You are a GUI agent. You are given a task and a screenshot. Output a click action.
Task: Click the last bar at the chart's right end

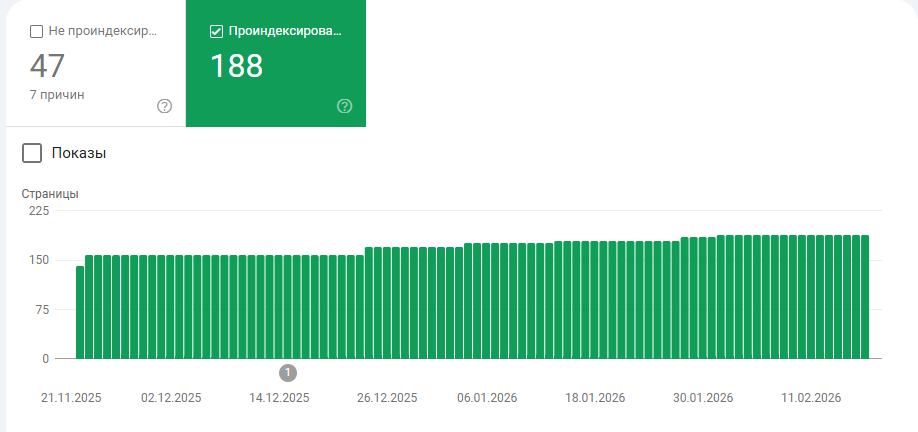coord(865,297)
